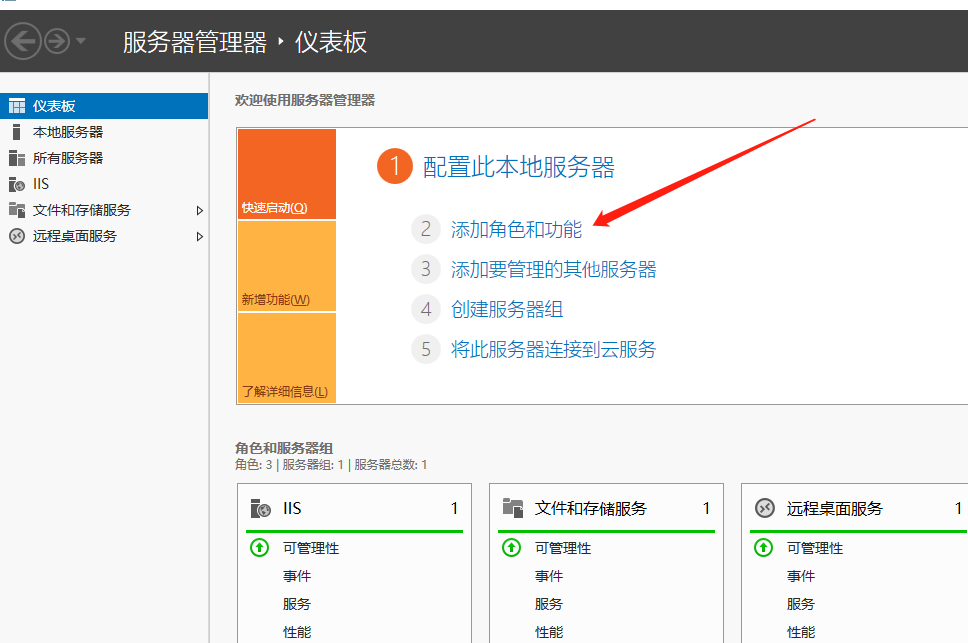Click the 本地服务器 server icon

(x=17, y=132)
